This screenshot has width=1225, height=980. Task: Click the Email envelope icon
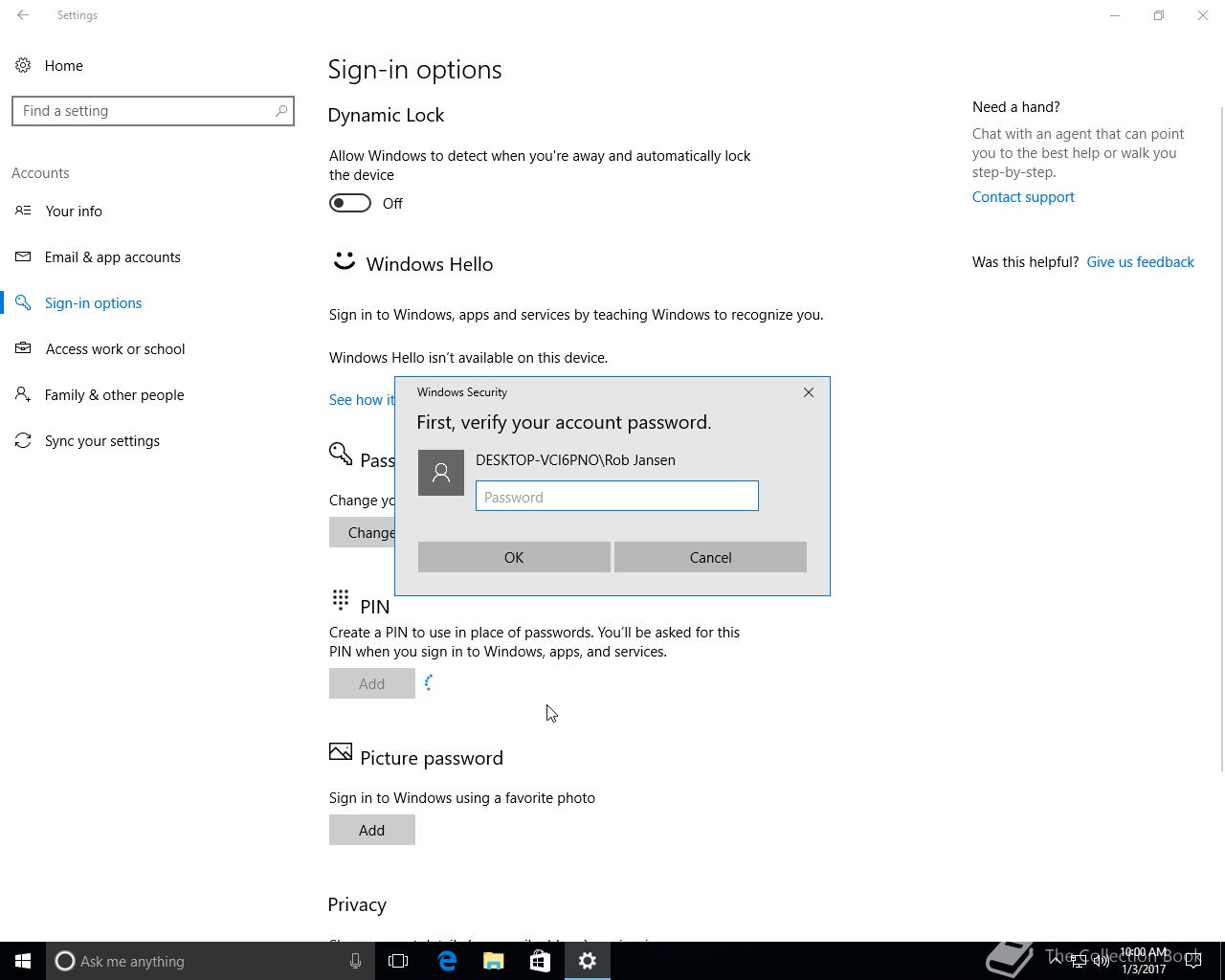(x=23, y=256)
